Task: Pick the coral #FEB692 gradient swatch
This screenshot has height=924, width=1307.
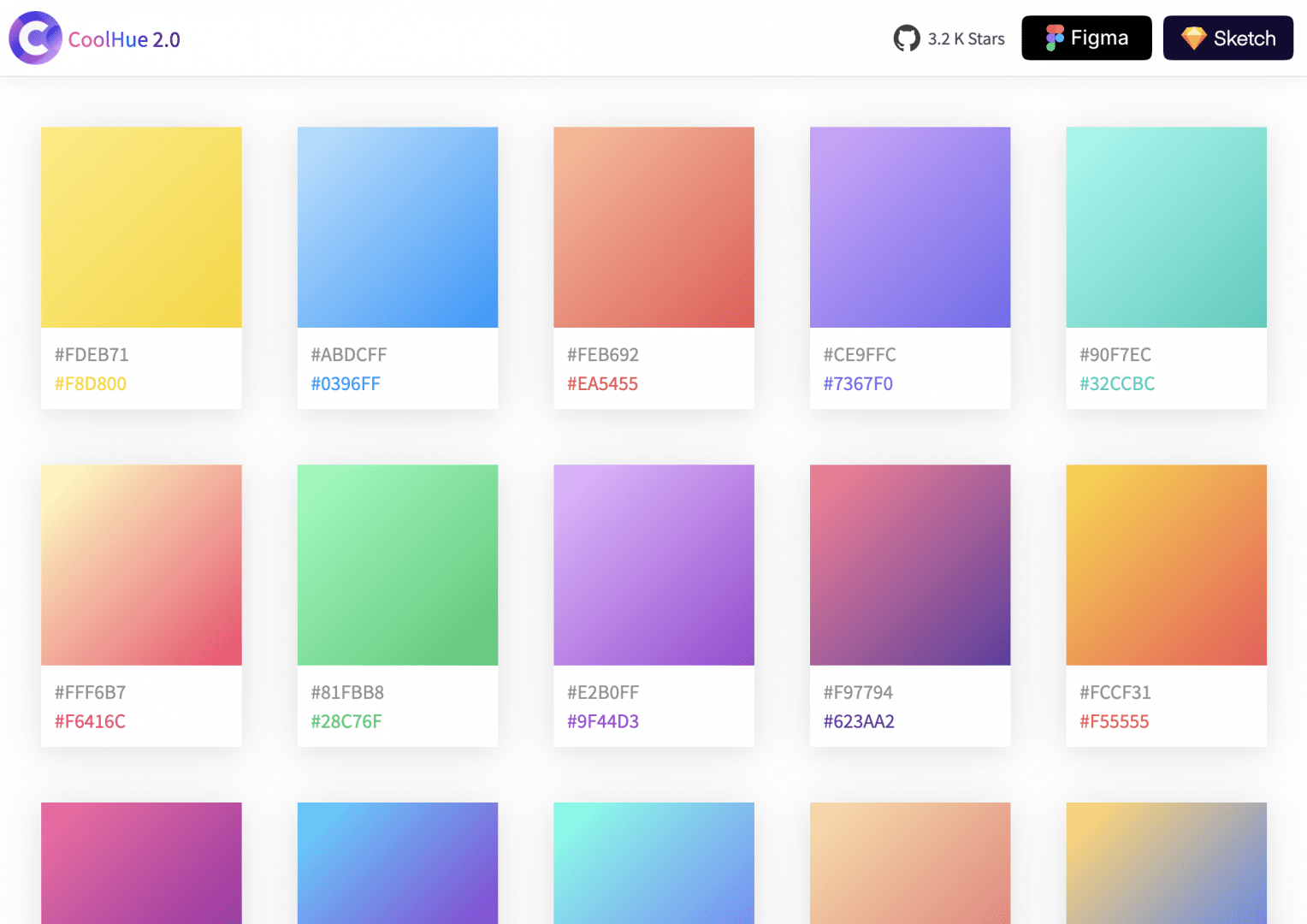Action: coord(653,228)
